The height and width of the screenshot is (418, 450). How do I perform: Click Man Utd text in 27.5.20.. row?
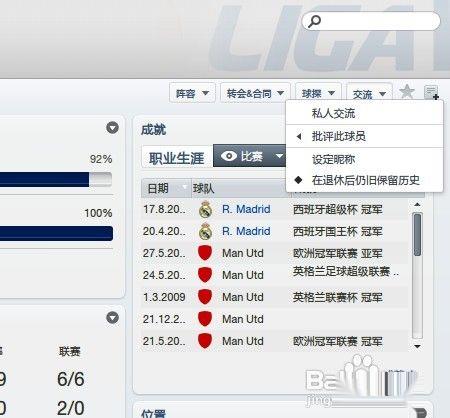click(x=243, y=253)
